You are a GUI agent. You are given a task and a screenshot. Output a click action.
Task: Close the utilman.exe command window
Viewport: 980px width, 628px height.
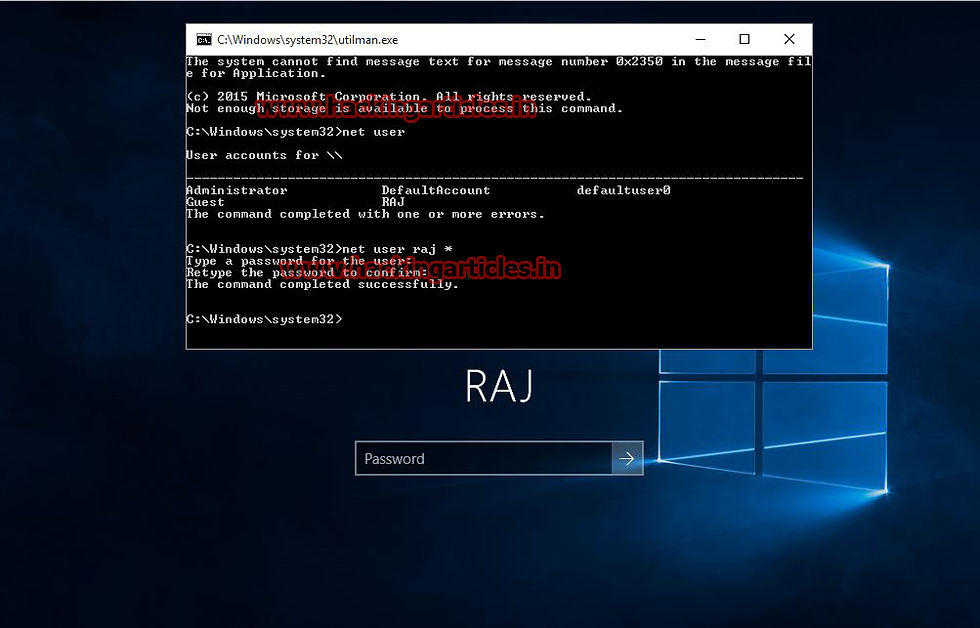click(x=789, y=39)
